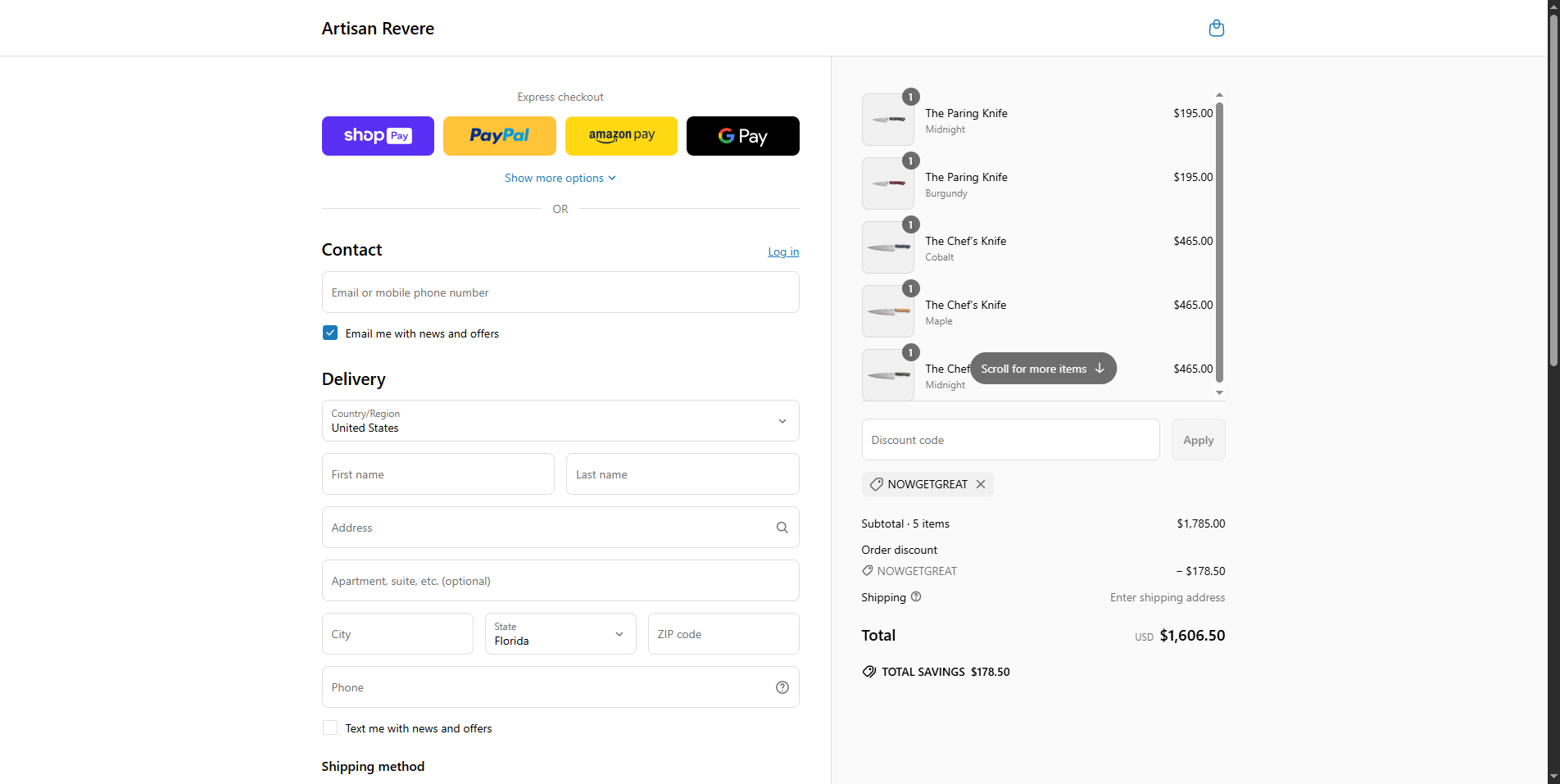The image size is (1560, 784).
Task: Click the total amount $1,606.50
Action: pyautogui.click(x=1192, y=636)
